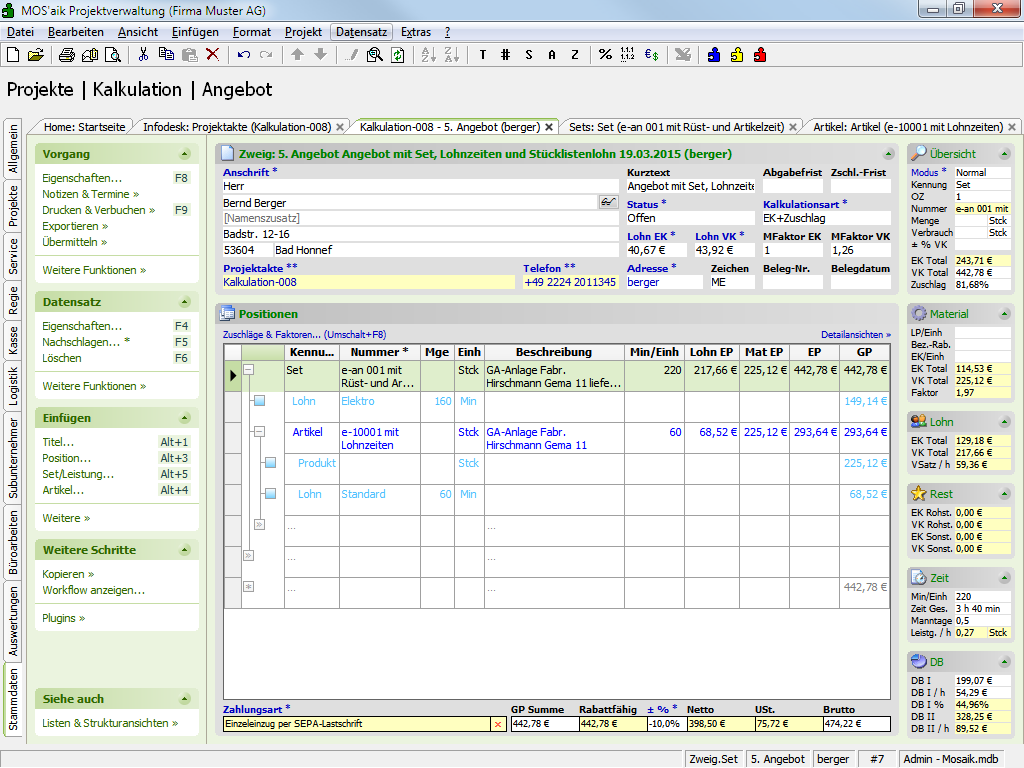
Task: Click the address lookup icon beside Bernd Berger
Action: (x=608, y=202)
